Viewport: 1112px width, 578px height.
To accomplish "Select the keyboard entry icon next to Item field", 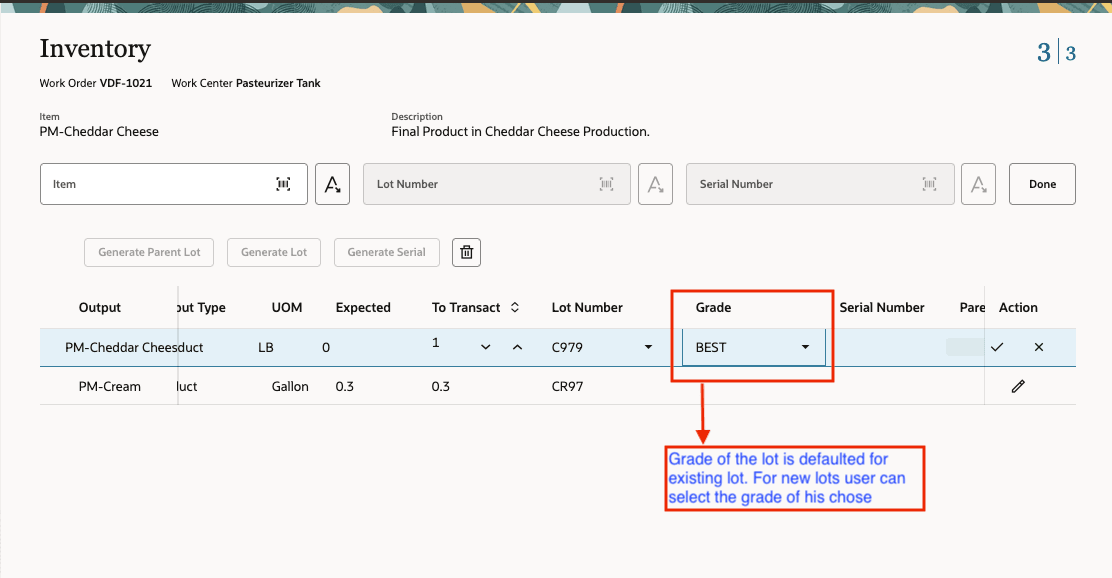I will pos(332,184).
